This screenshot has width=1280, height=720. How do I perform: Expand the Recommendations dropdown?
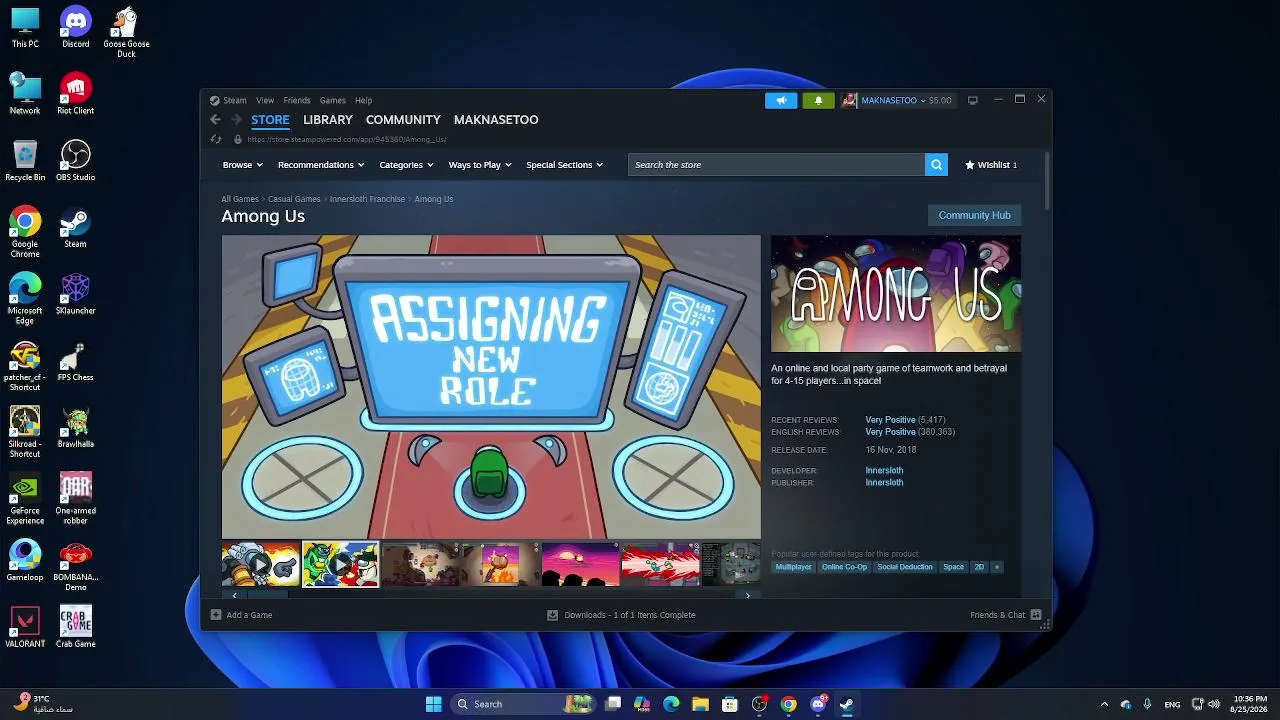click(x=321, y=165)
